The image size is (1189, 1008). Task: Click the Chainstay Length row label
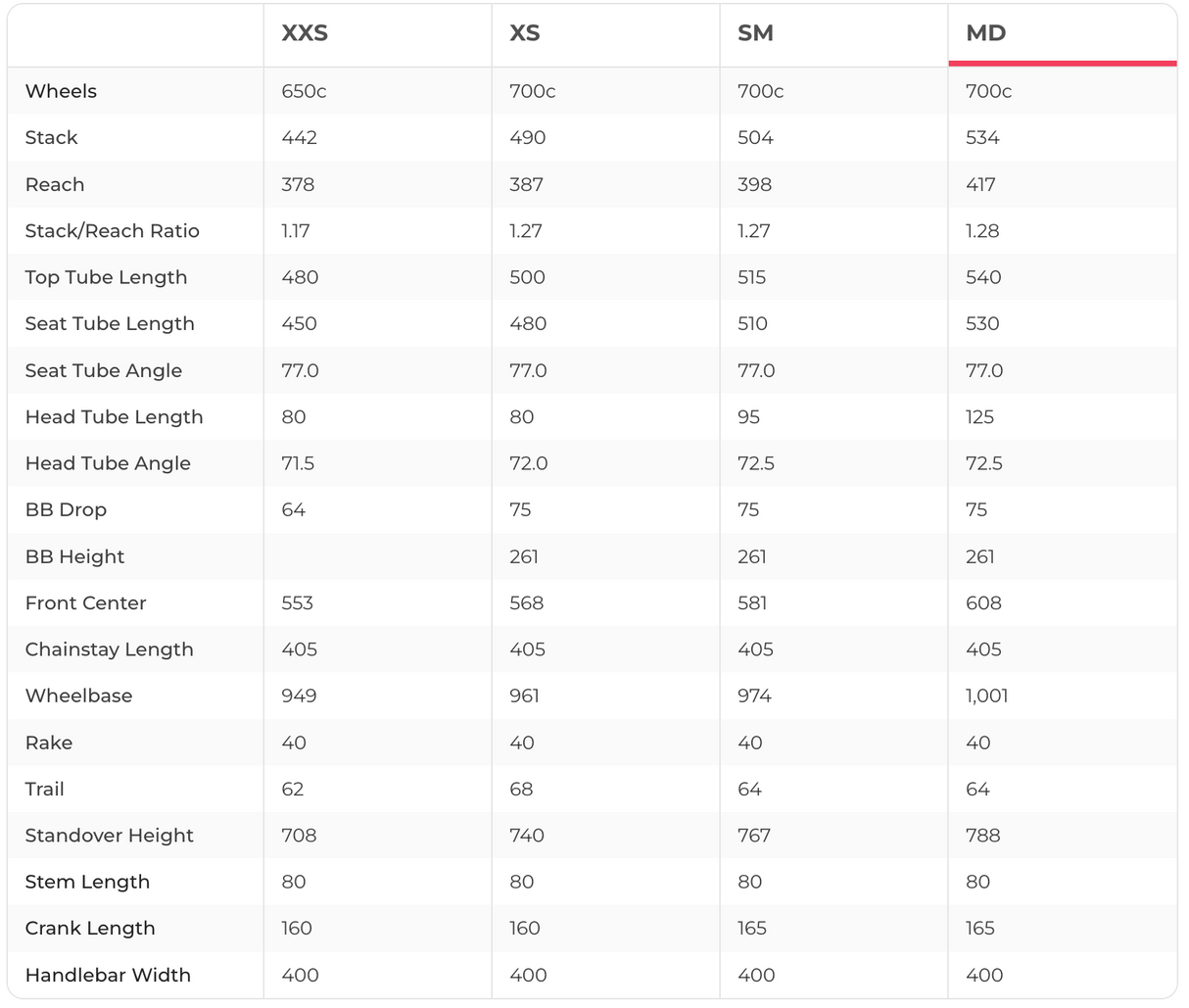[x=109, y=649]
